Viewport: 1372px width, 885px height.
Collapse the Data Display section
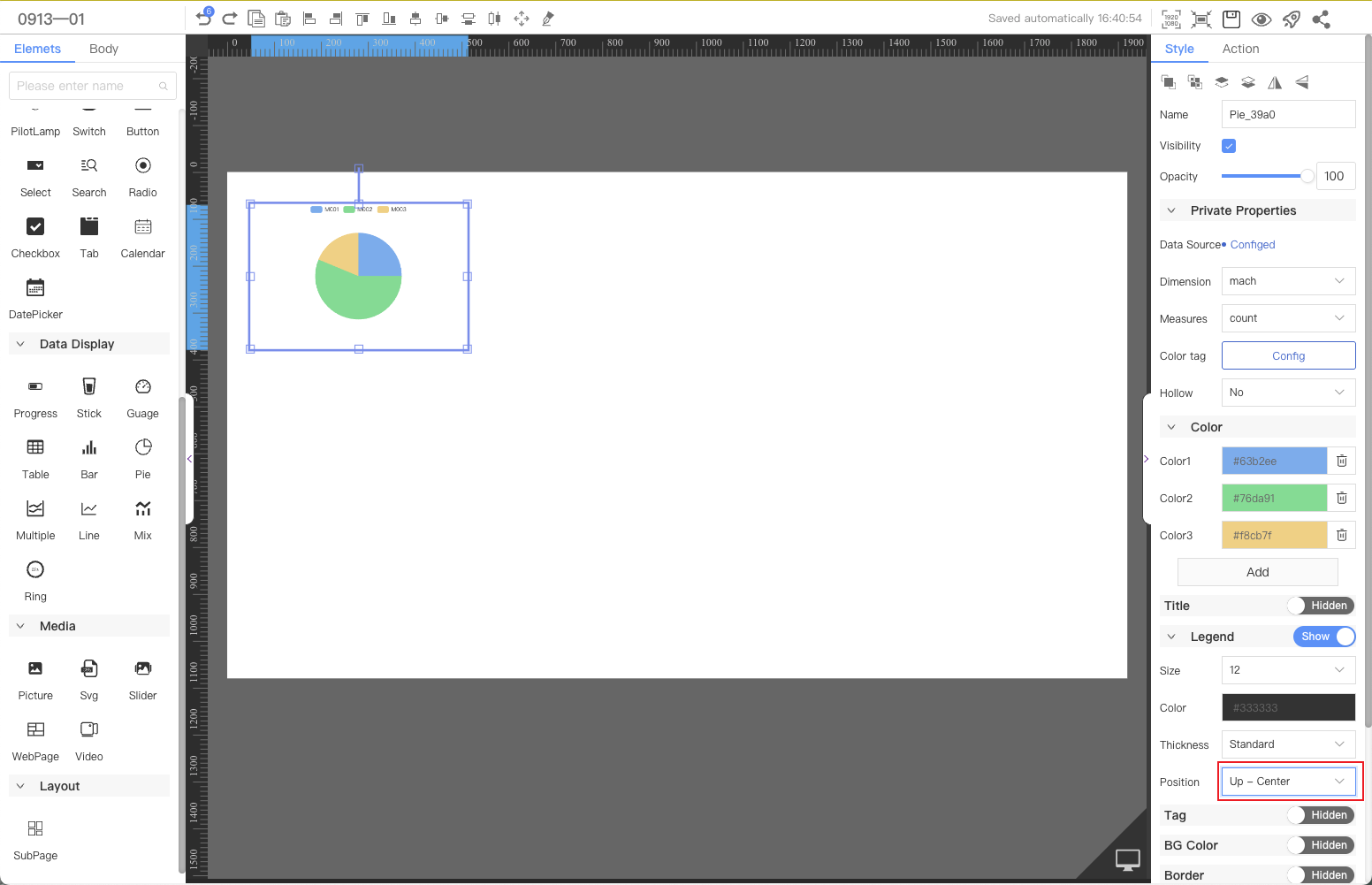pyautogui.click(x=21, y=344)
